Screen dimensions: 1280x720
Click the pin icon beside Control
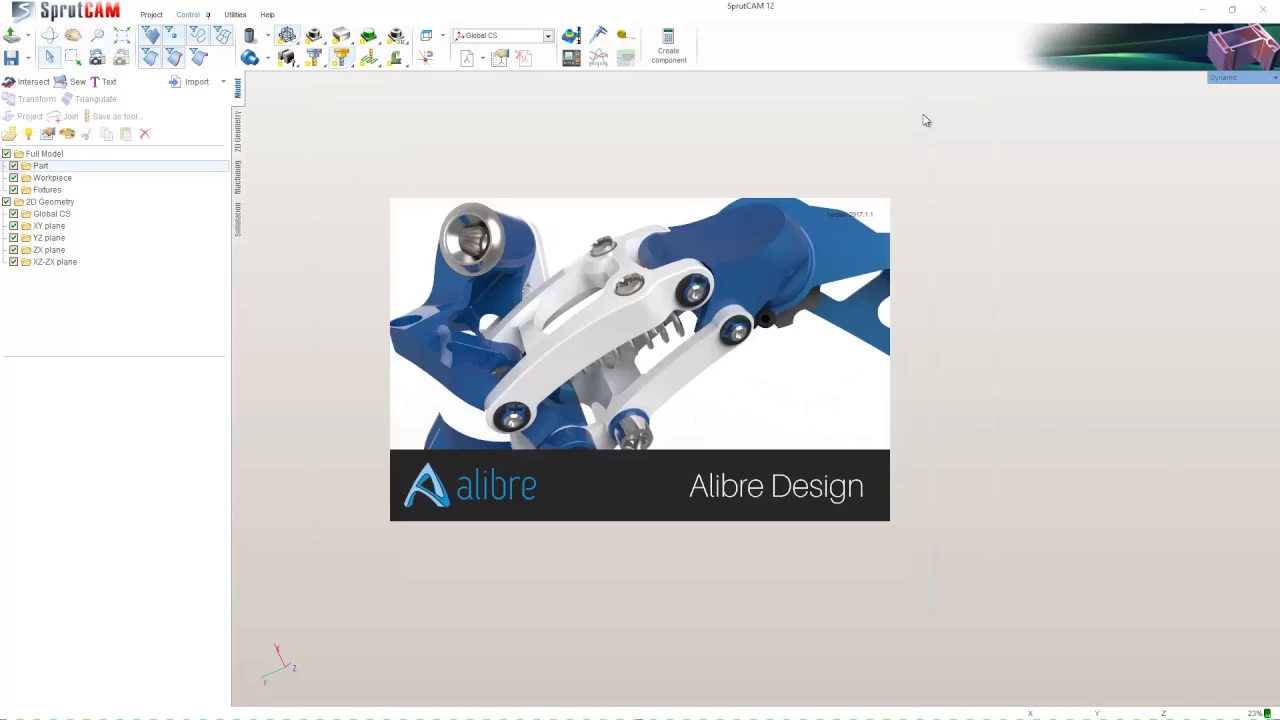tap(208, 15)
